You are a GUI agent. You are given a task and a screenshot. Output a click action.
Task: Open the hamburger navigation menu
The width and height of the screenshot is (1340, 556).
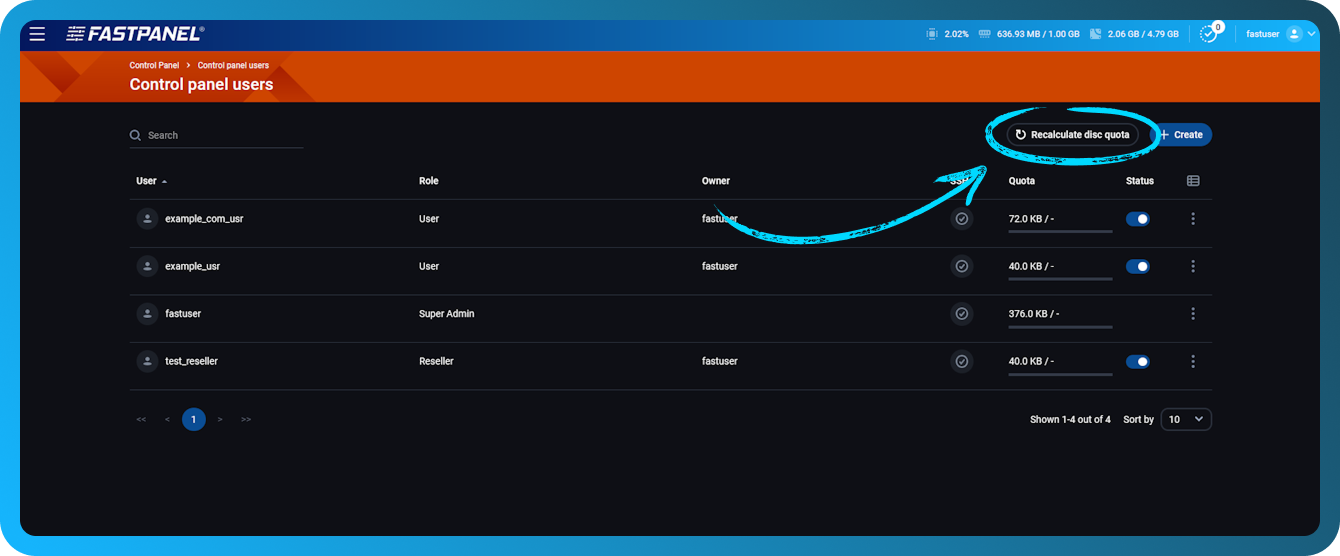click(x=37, y=34)
